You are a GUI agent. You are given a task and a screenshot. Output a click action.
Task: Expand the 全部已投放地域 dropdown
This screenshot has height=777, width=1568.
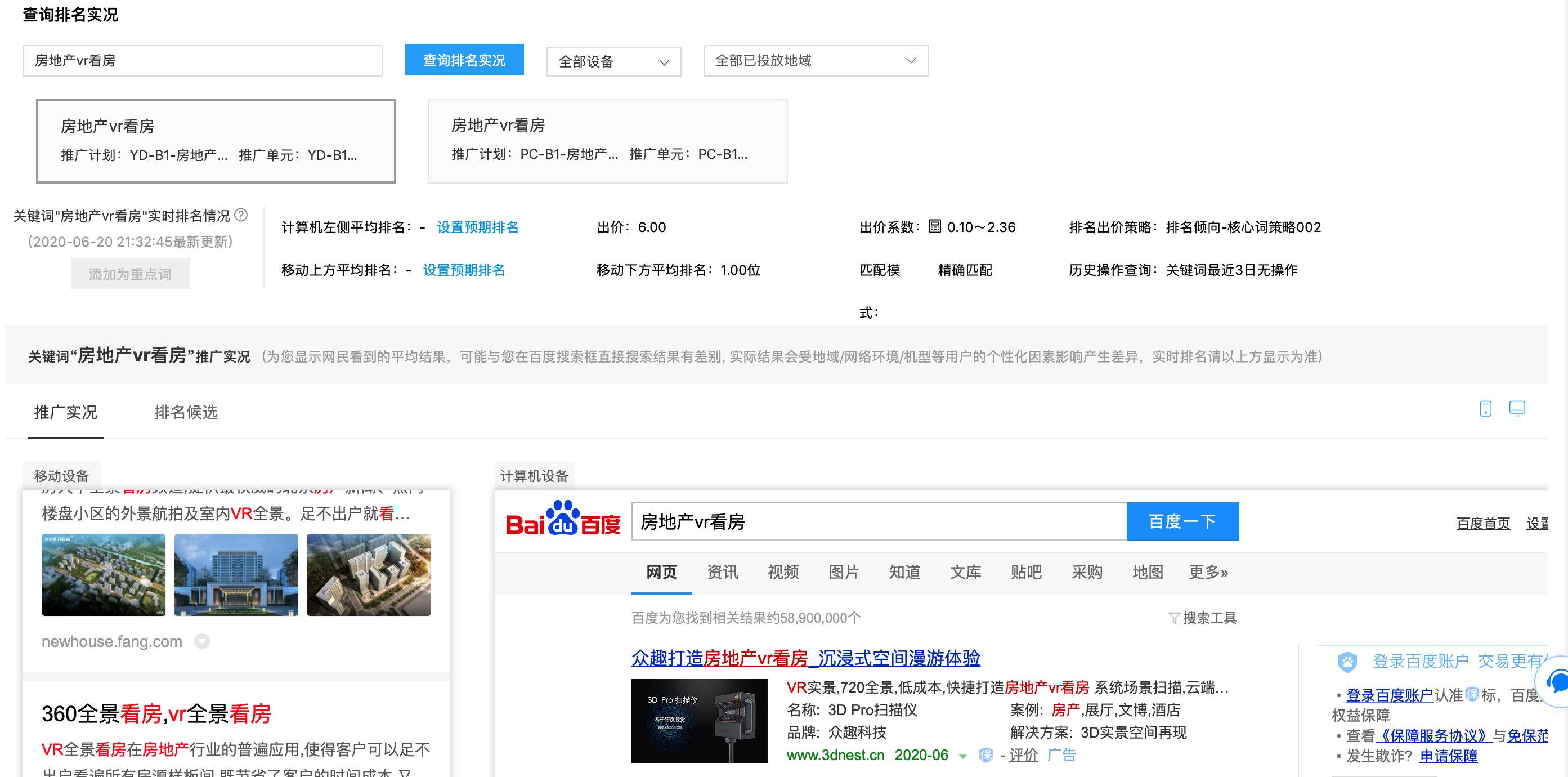815,61
